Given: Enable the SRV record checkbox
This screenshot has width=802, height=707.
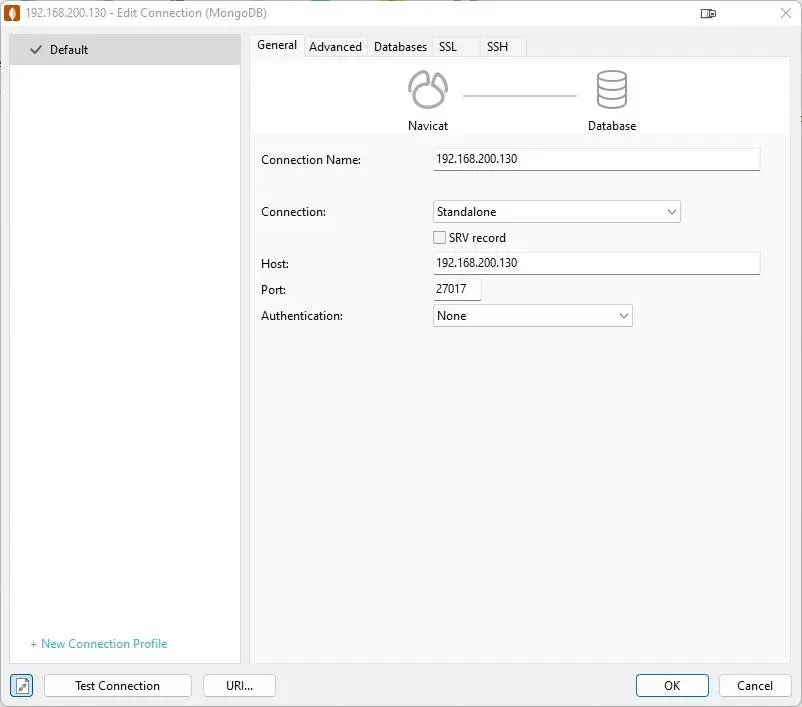Looking at the screenshot, I should (x=439, y=237).
